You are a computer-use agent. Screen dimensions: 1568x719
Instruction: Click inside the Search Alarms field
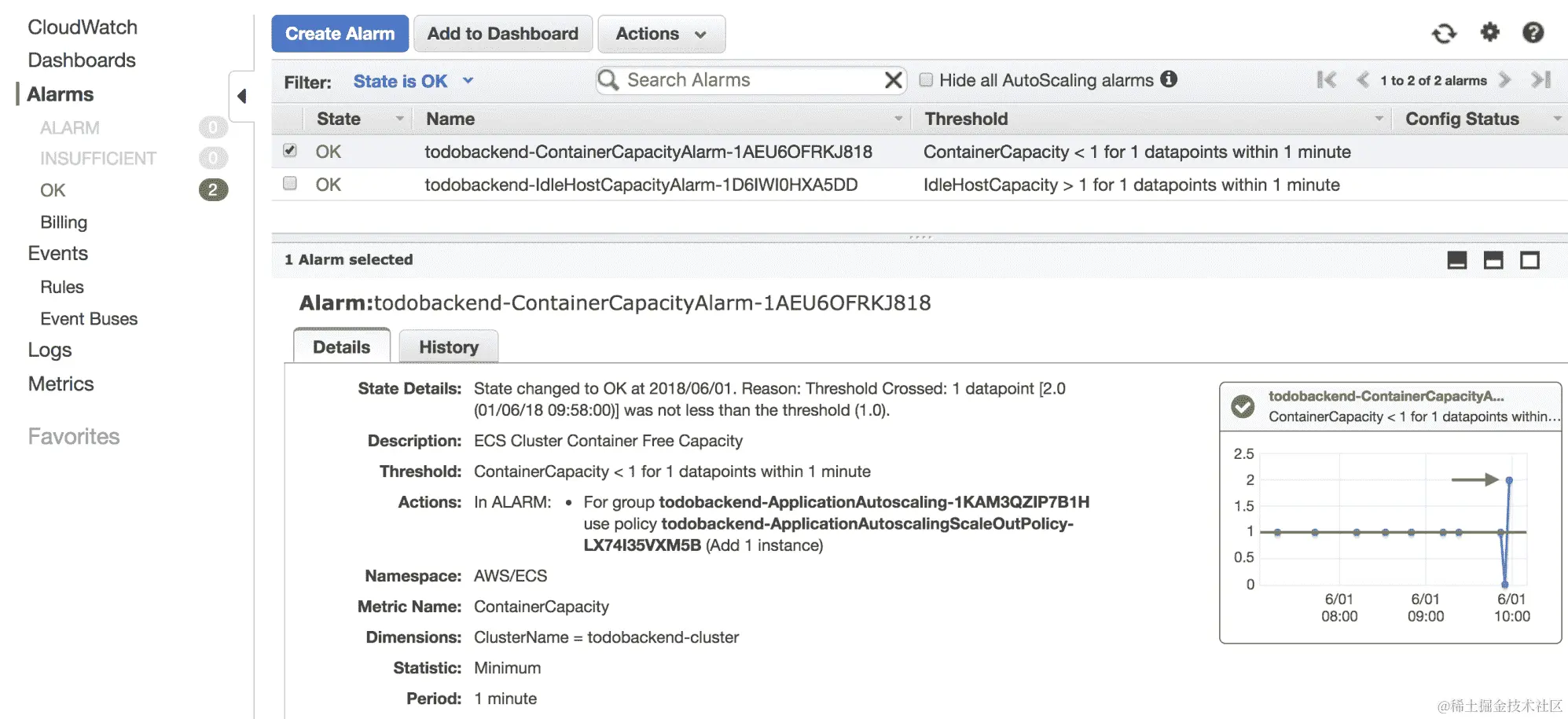[751, 80]
